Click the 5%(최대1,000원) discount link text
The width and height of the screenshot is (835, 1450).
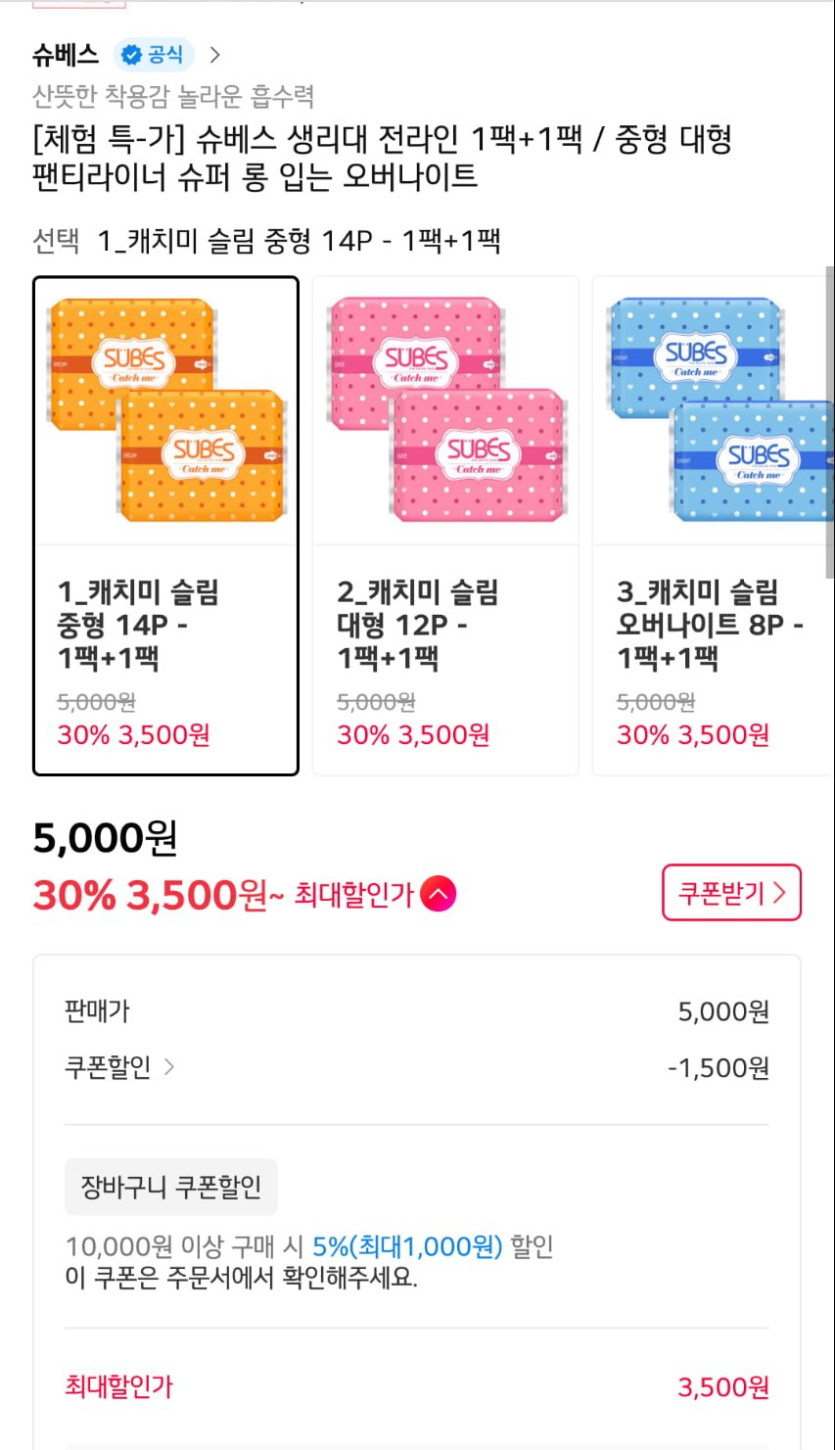[406, 1247]
